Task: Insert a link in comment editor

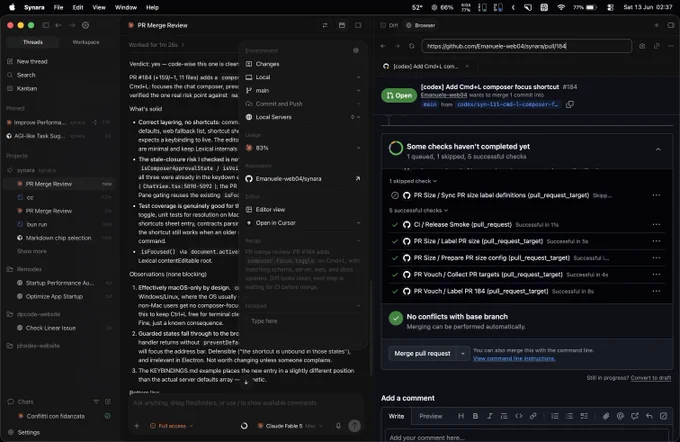Action: pyautogui.click(x=533, y=416)
